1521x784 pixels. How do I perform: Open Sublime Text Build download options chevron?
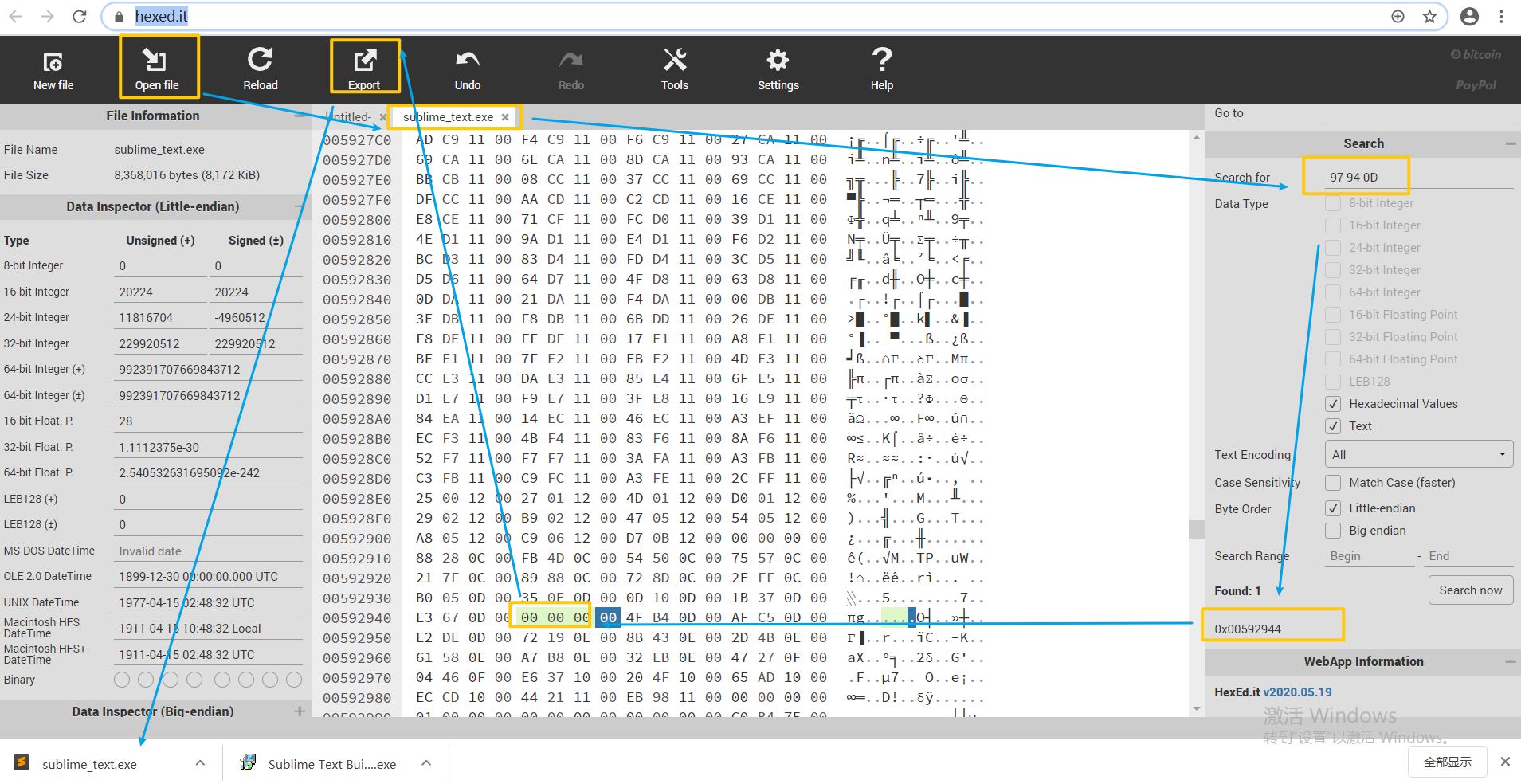(426, 763)
